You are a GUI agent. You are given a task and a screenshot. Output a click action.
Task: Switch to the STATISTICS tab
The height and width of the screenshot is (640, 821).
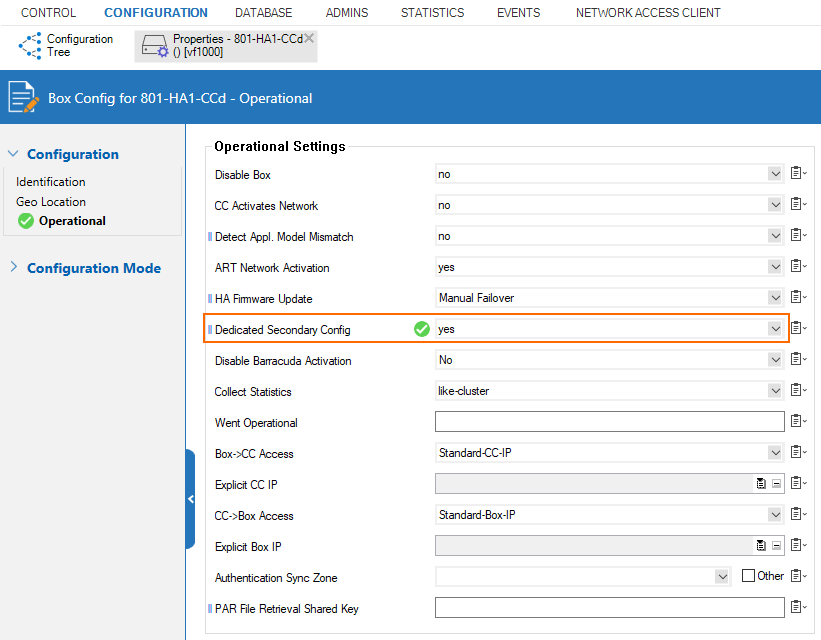coord(432,13)
